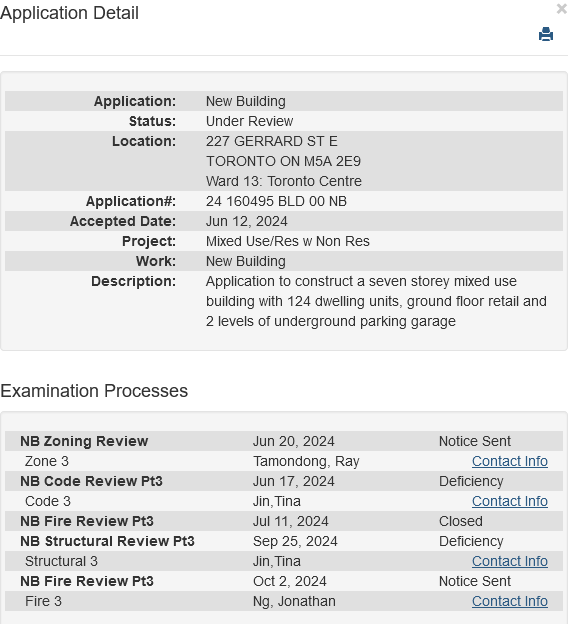Click the Mixed Use/Res w Non Res project value
The width and height of the screenshot is (568, 624).
pyautogui.click(x=287, y=241)
